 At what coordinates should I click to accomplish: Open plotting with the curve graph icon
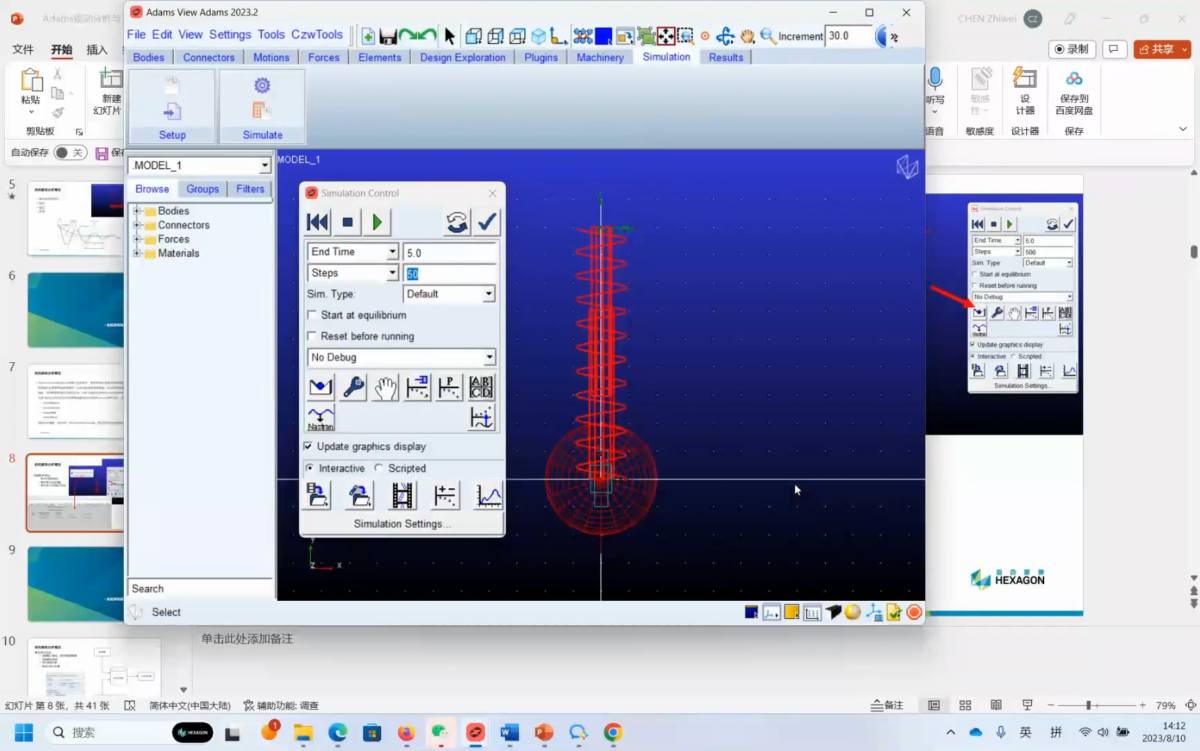click(x=488, y=495)
